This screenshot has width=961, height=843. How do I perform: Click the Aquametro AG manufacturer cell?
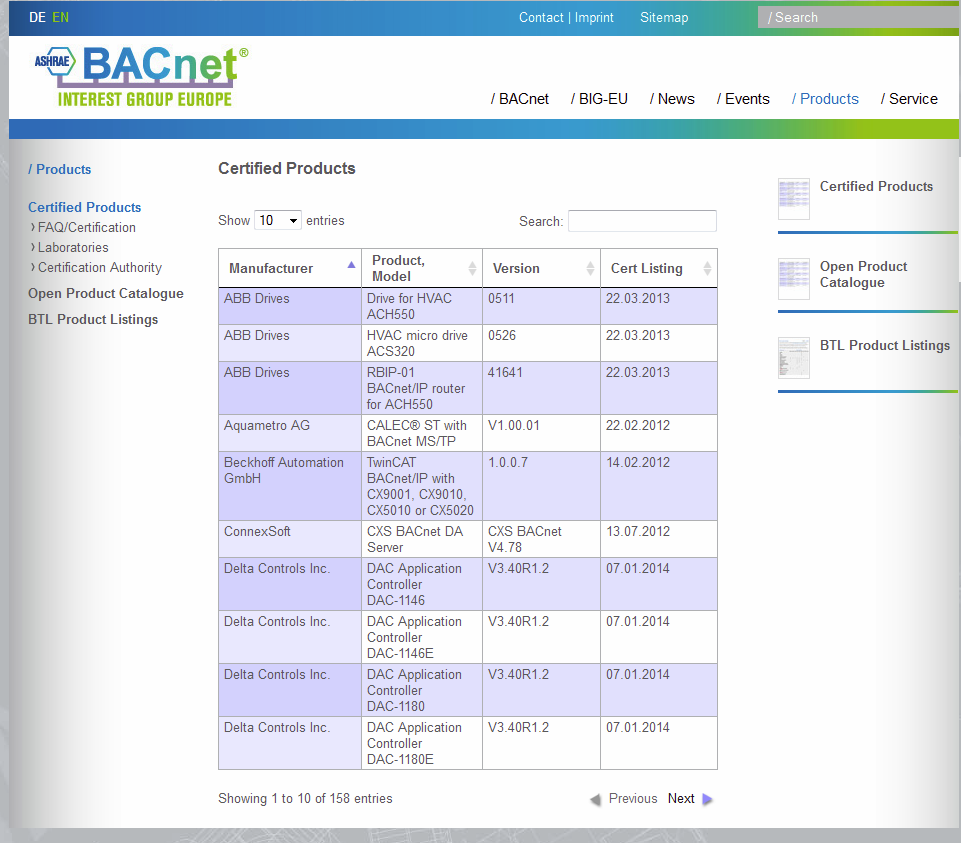point(290,433)
